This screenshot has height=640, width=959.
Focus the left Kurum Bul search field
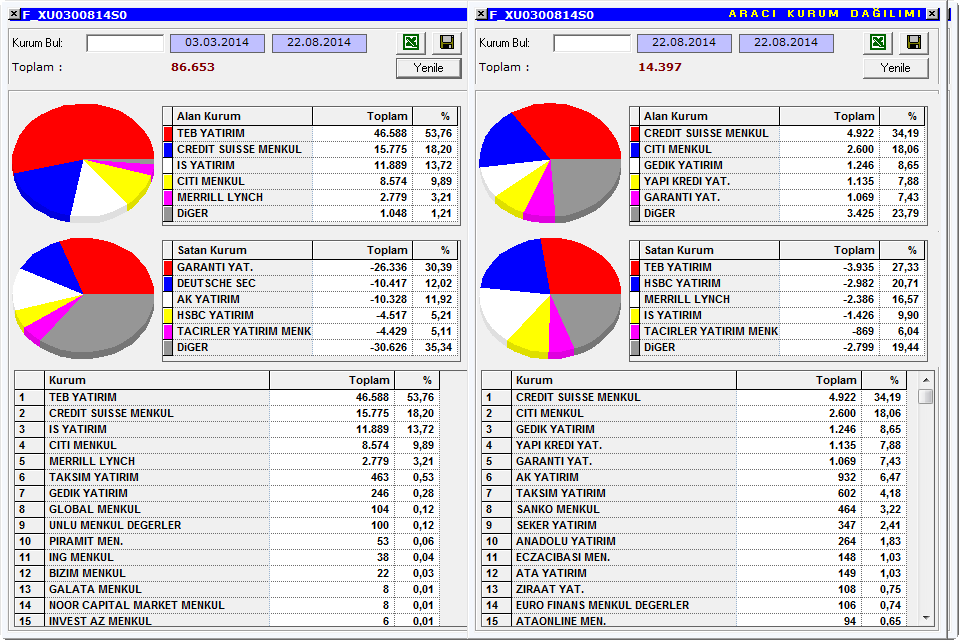(x=125, y=43)
